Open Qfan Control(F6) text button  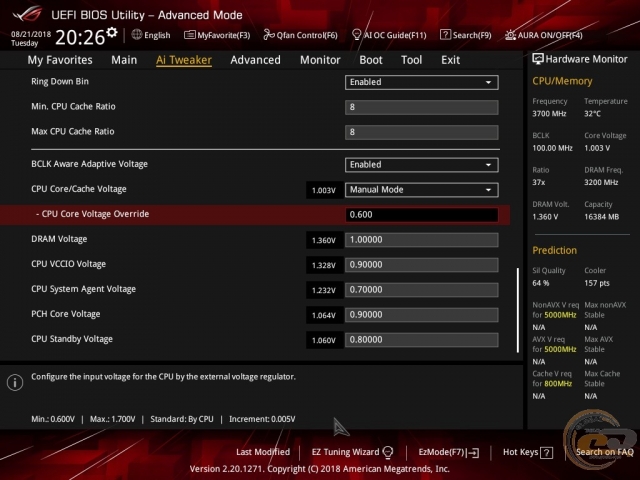tap(307, 36)
